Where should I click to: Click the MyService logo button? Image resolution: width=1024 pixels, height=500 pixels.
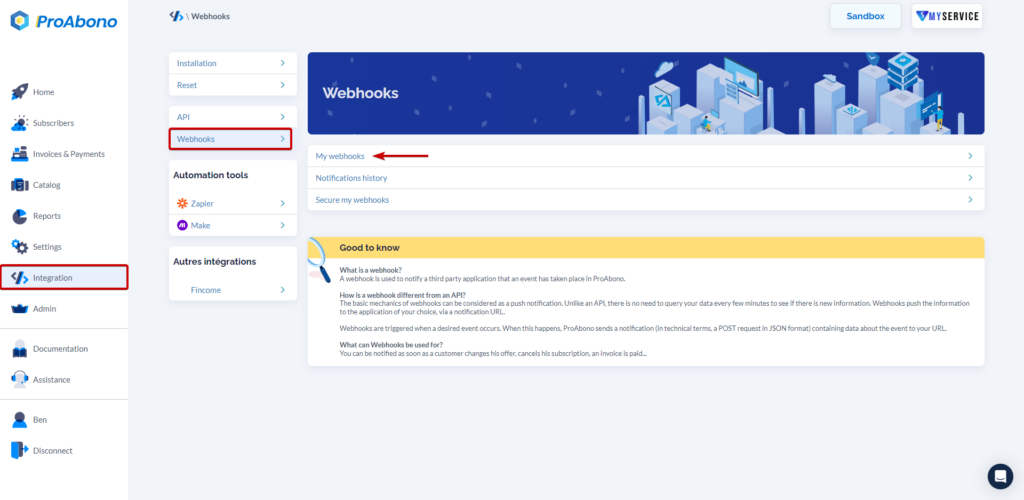click(x=947, y=16)
